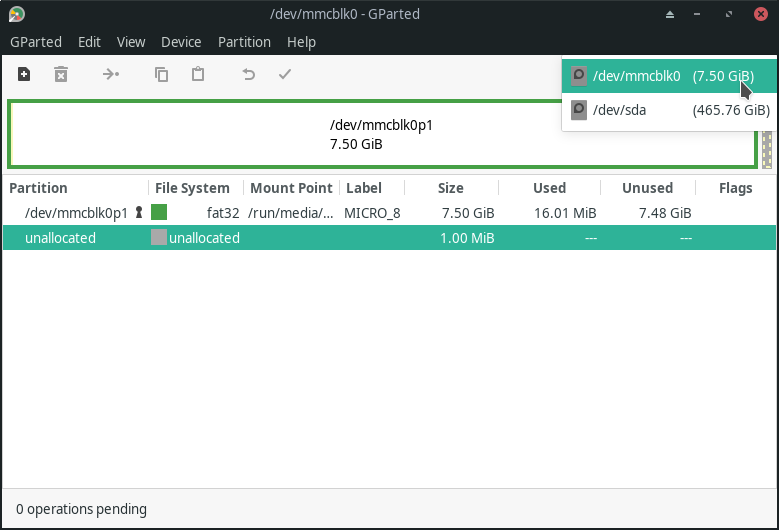Click the File System column header
The width and height of the screenshot is (779, 530).
pyautogui.click(x=192, y=188)
